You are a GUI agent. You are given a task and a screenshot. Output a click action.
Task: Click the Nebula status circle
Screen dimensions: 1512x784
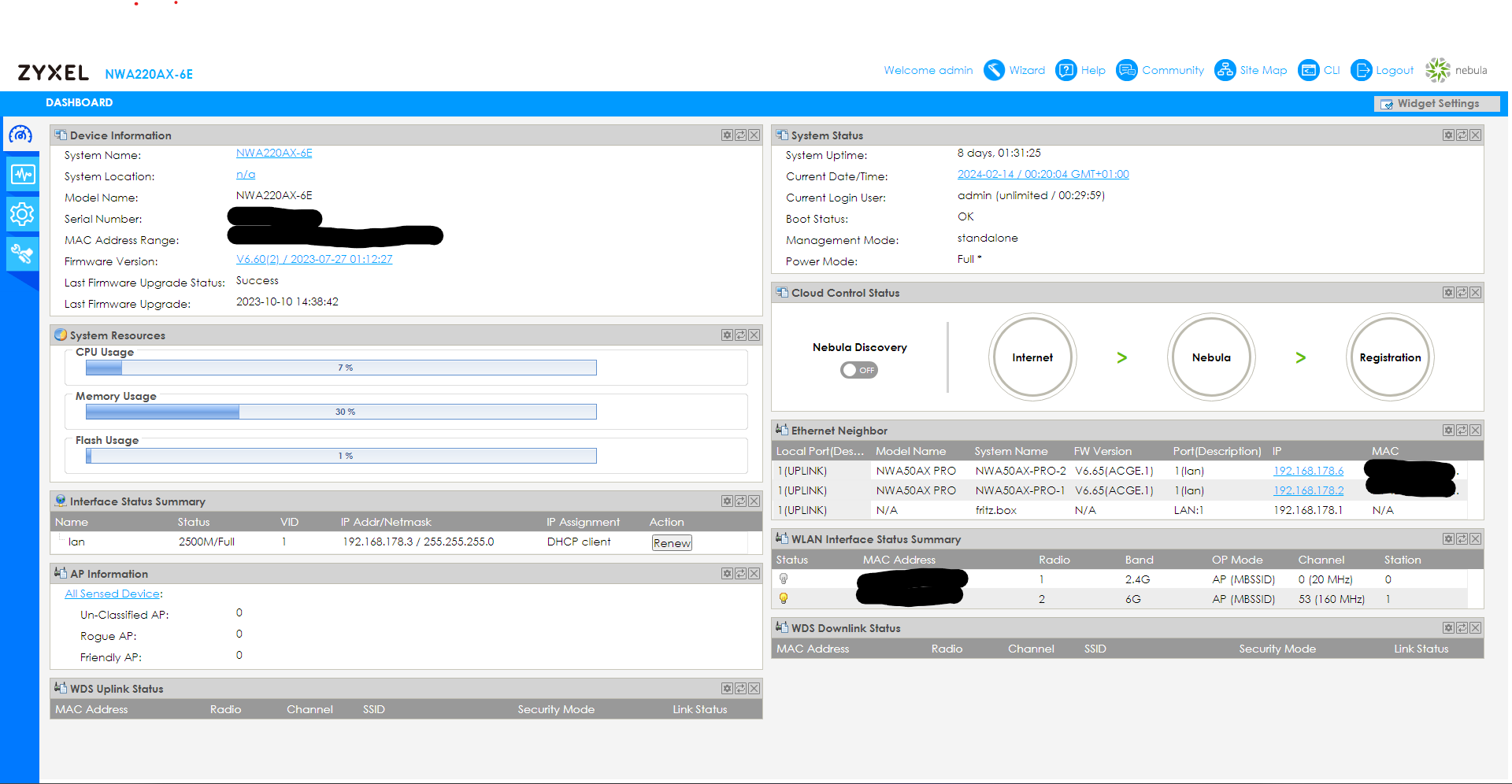(x=1211, y=357)
